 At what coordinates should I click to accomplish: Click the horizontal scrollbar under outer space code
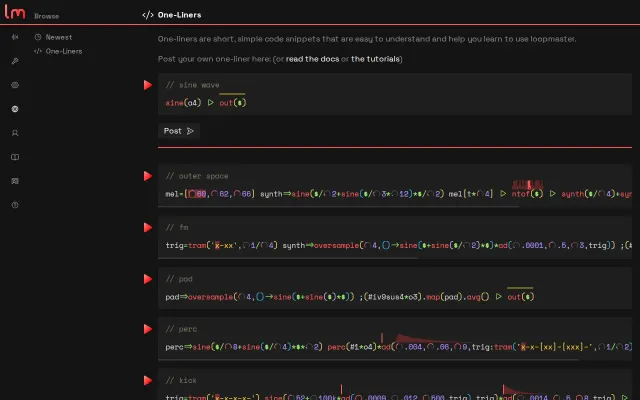click(x=339, y=206)
